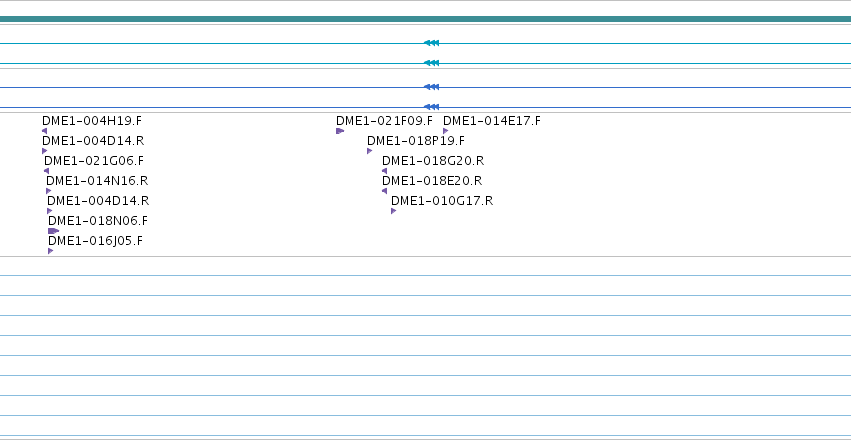The height and width of the screenshot is (440, 851).
Task: Select the DME1-018E20.R feature label
Action: (432, 181)
